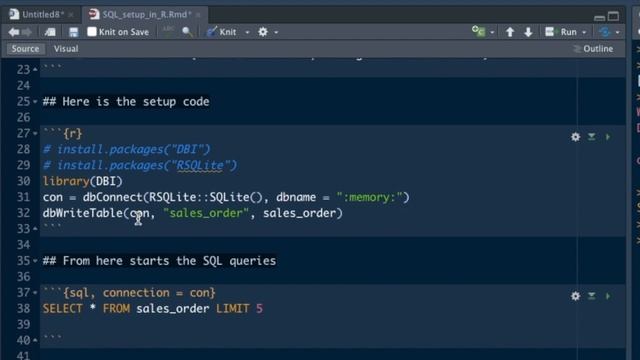This screenshot has height=360, width=640.
Task: Close the SQL_setup_in_R.Rmd tab
Action: click(198, 15)
